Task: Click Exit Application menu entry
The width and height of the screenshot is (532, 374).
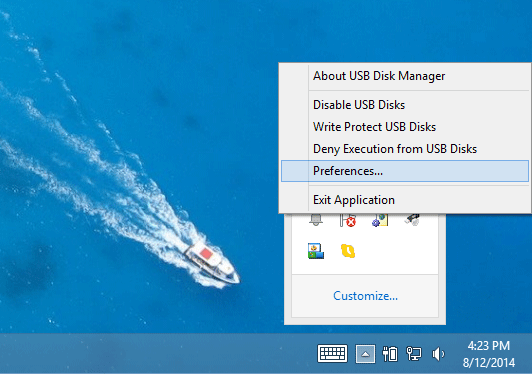Action: click(405, 200)
